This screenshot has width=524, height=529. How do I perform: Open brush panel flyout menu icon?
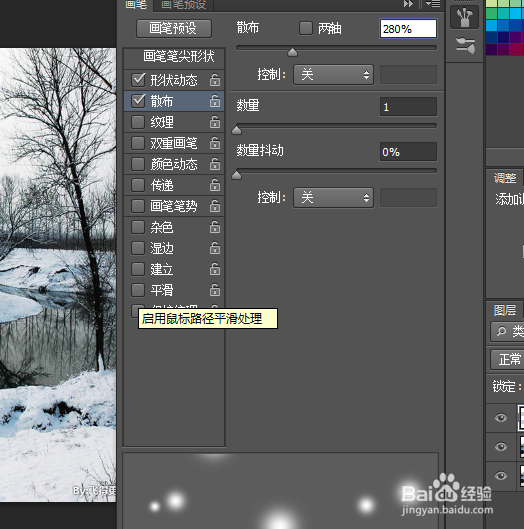coord(433,4)
